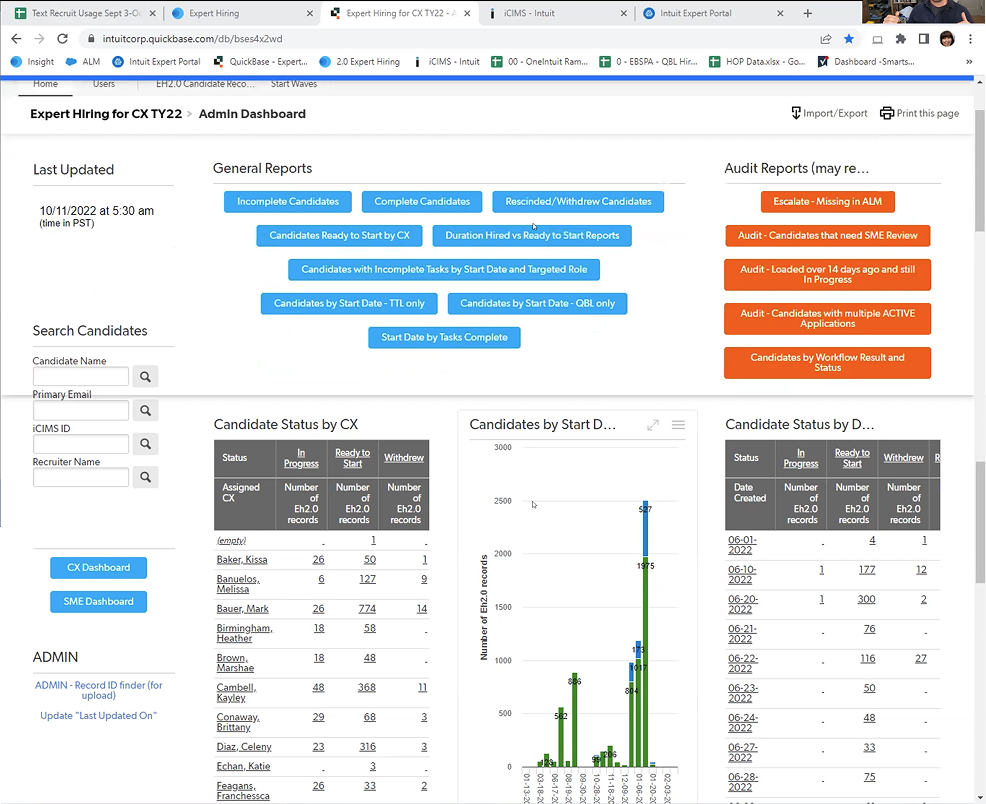Open the Insight bookmark
This screenshot has width=986, height=804.
pyautogui.click(x=33, y=62)
